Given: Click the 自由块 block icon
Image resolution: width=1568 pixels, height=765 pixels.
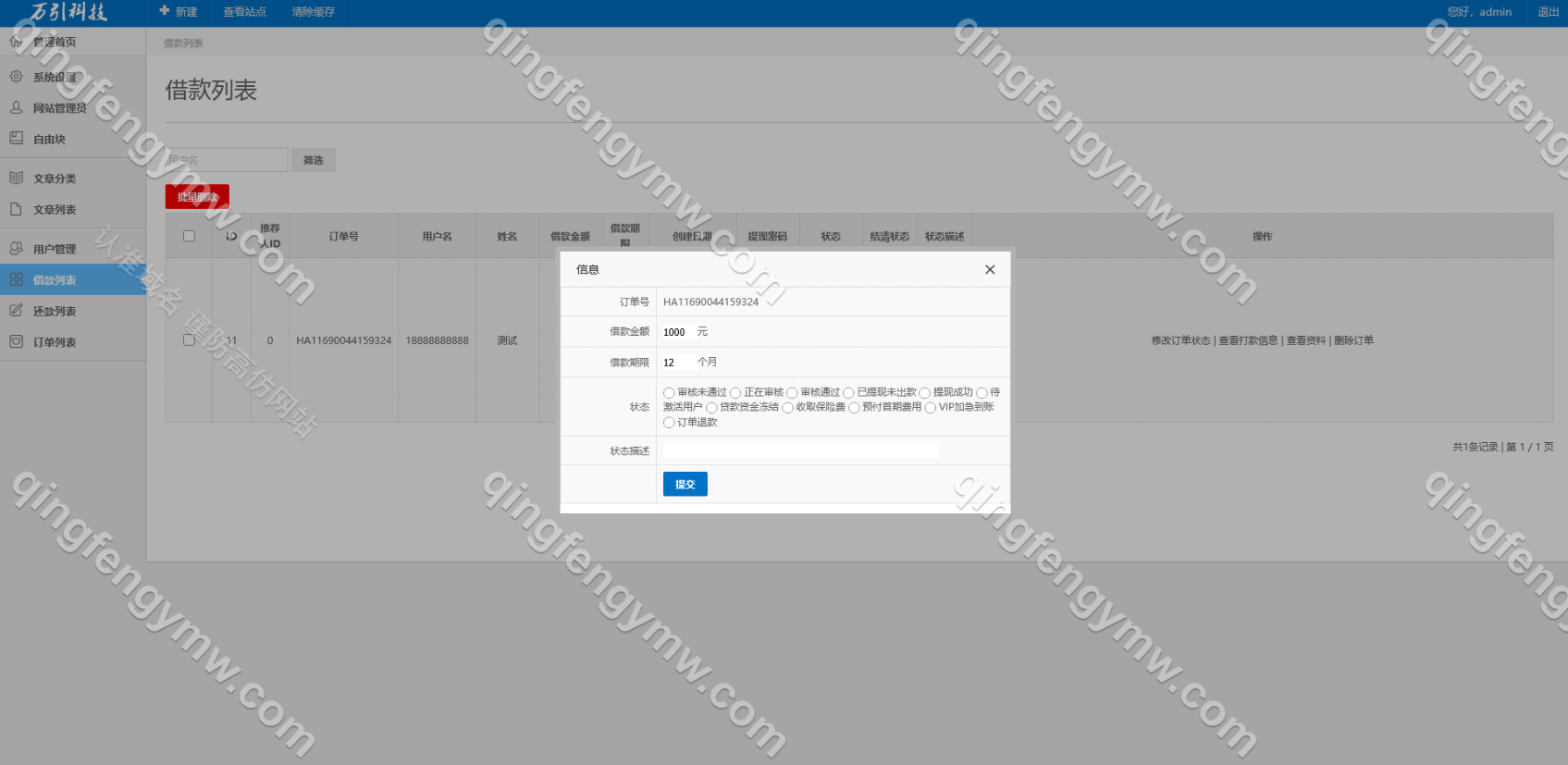Looking at the screenshot, I should pos(16,139).
